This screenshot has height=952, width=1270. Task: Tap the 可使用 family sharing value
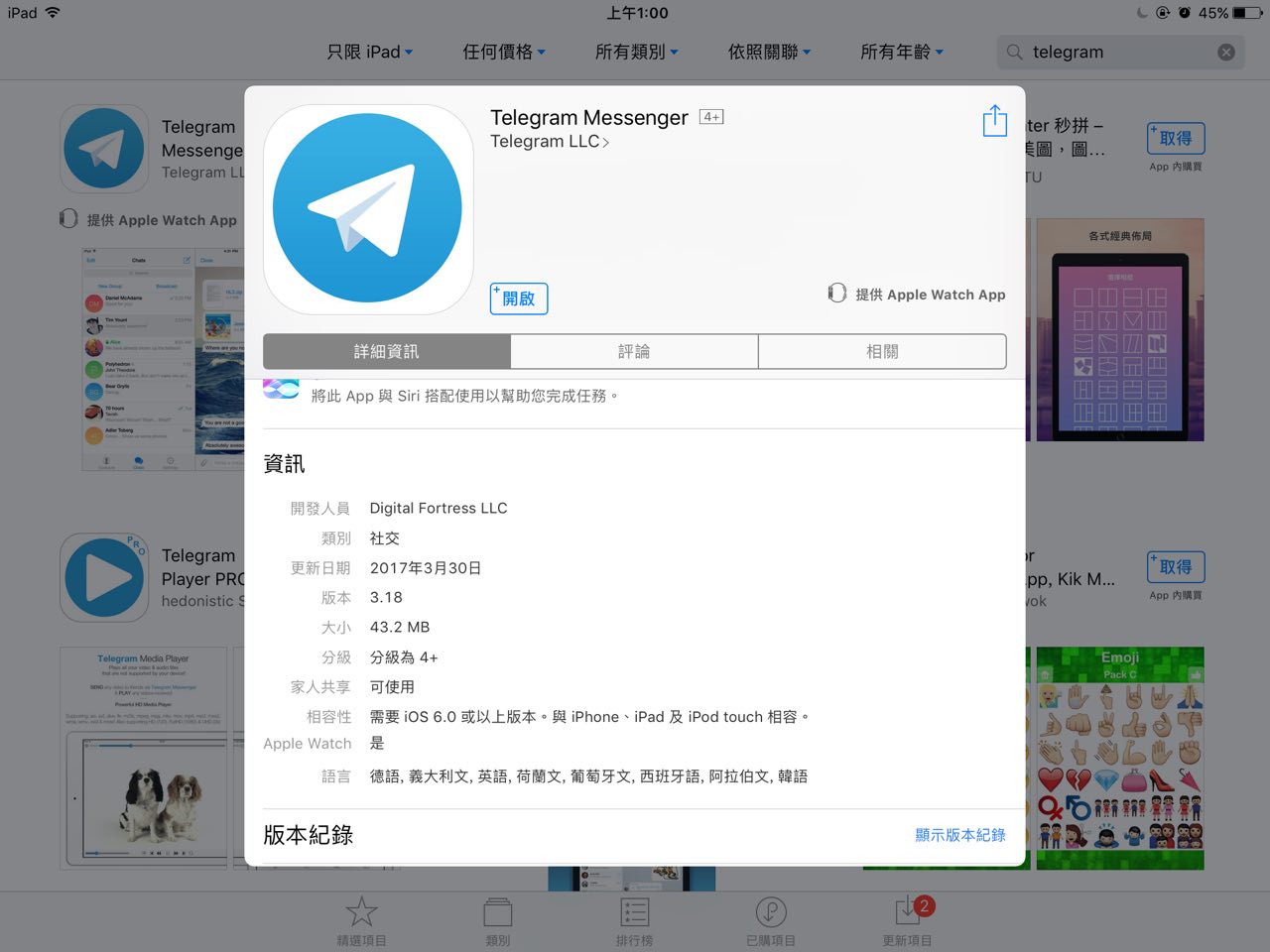coord(392,687)
